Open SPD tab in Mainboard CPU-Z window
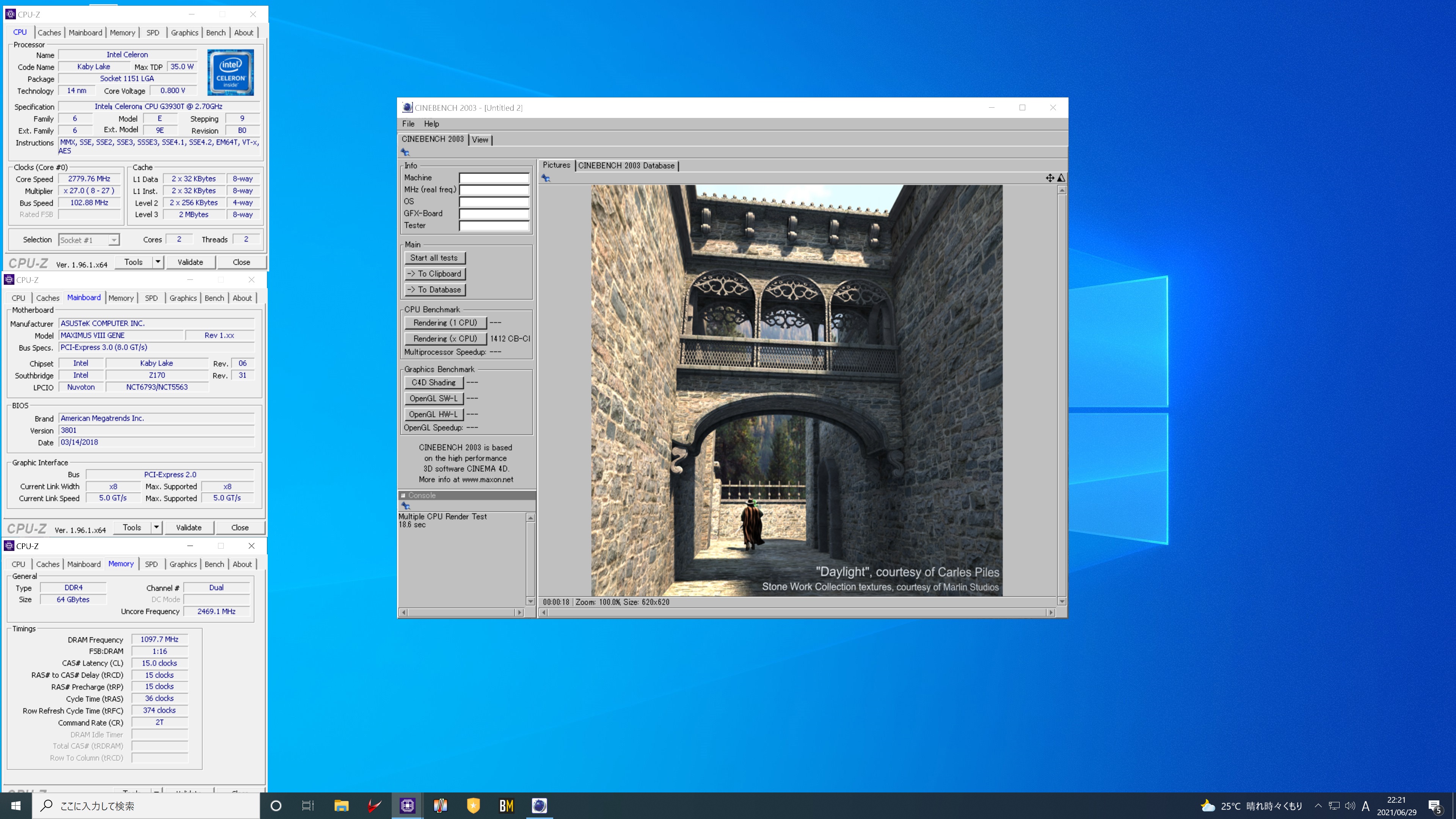This screenshot has height=819, width=1456. pos(151,298)
